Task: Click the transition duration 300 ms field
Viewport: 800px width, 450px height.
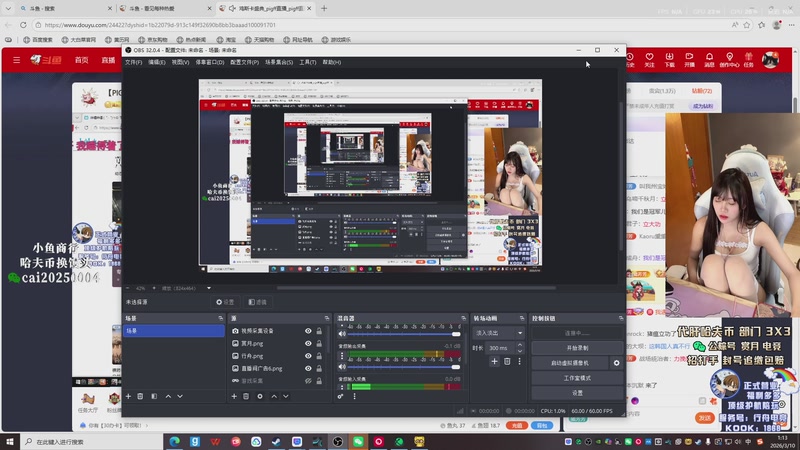Action: [x=500, y=348]
